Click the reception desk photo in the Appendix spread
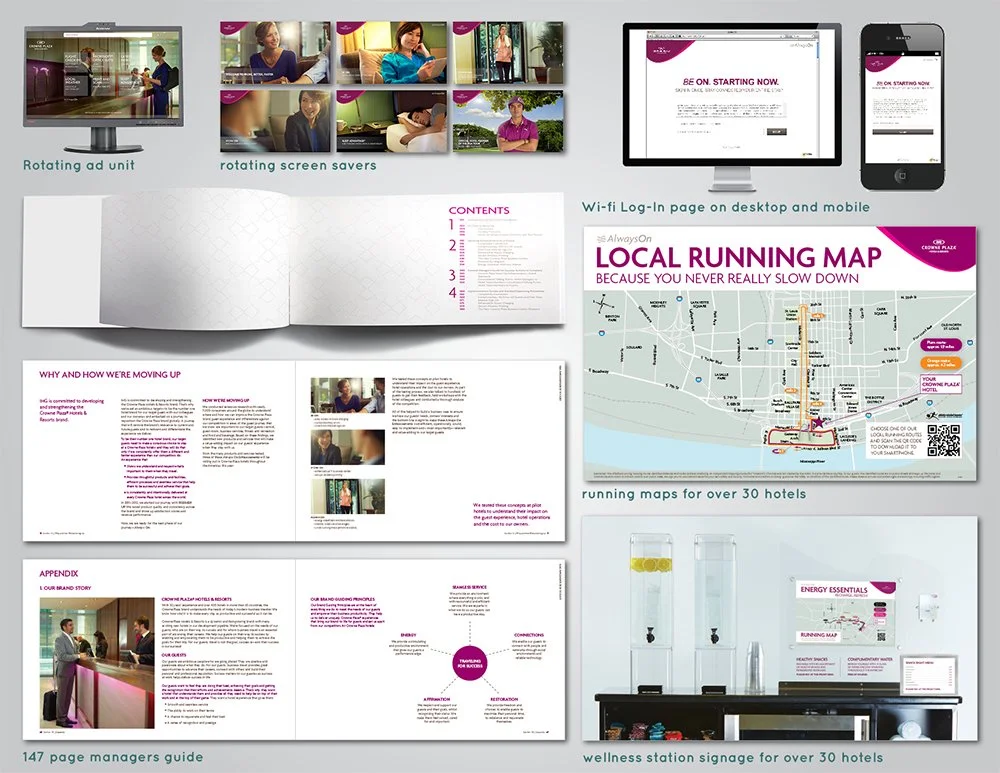 coord(97,663)
